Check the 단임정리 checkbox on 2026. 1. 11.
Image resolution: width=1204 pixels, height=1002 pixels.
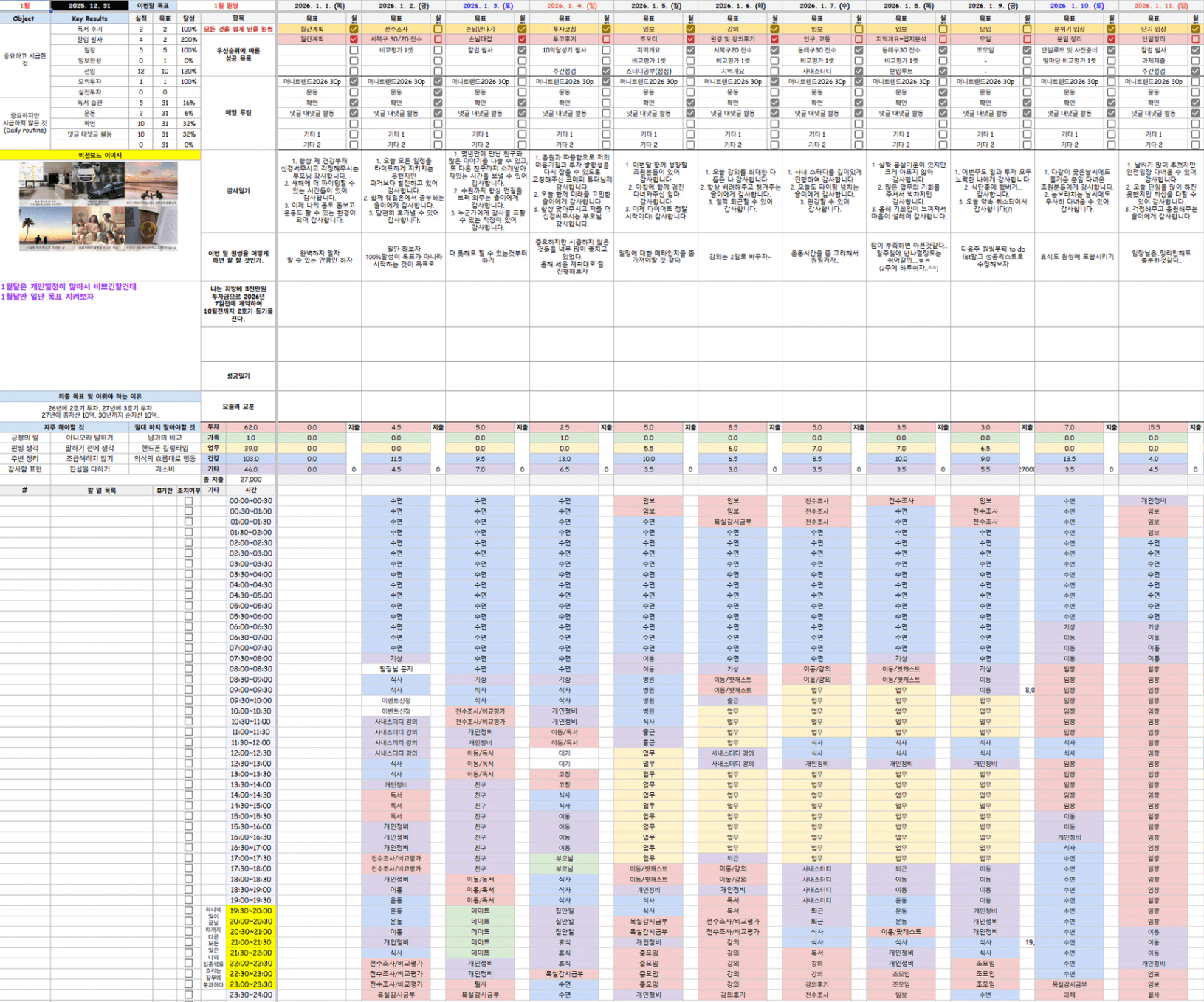point(1195,40)
